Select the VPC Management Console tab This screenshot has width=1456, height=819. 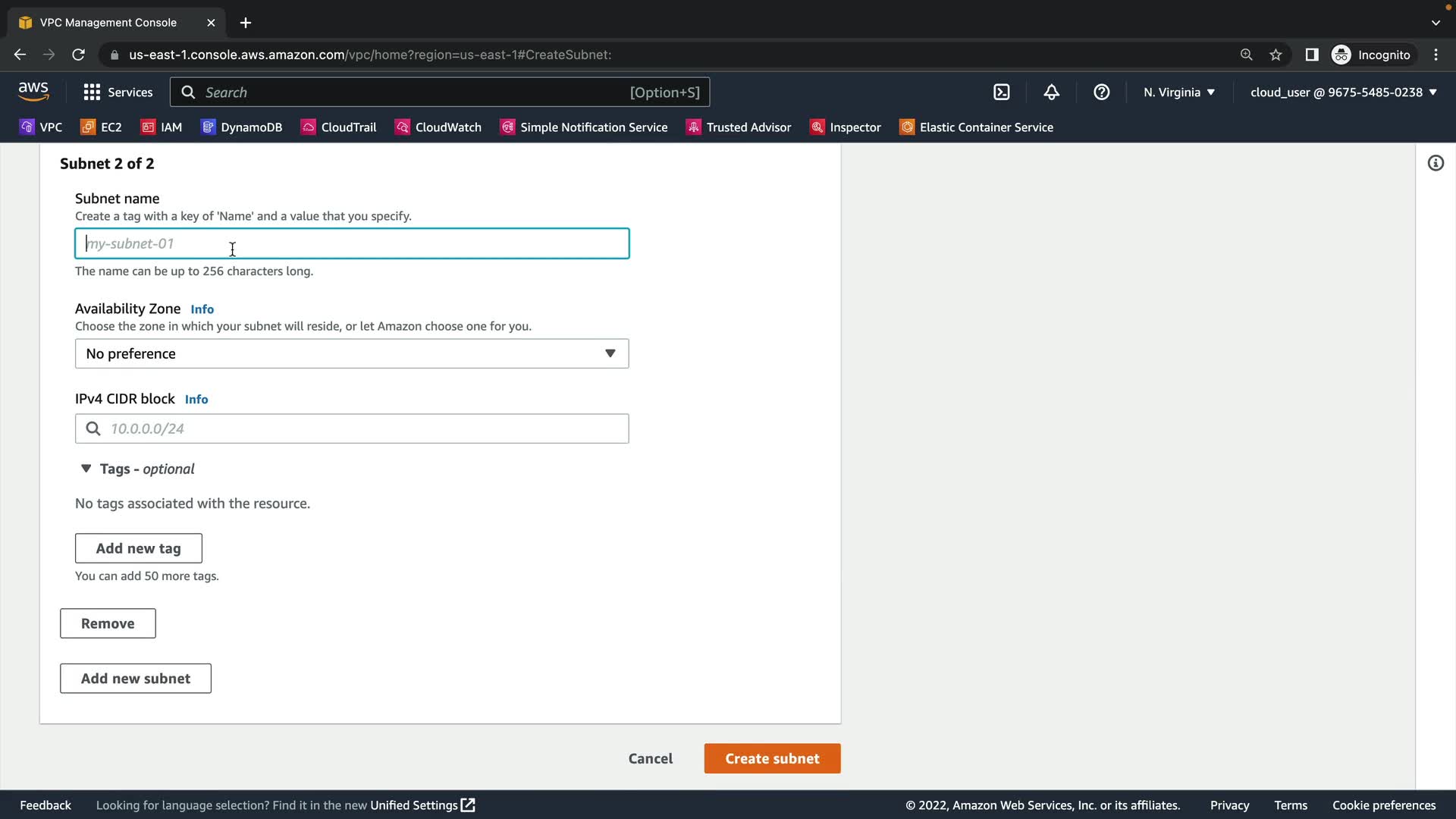pyautogui.click(x=108, y=23)
